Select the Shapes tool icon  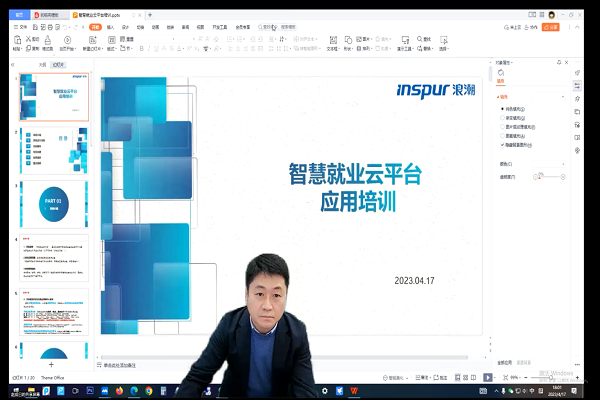coord(349,42)
